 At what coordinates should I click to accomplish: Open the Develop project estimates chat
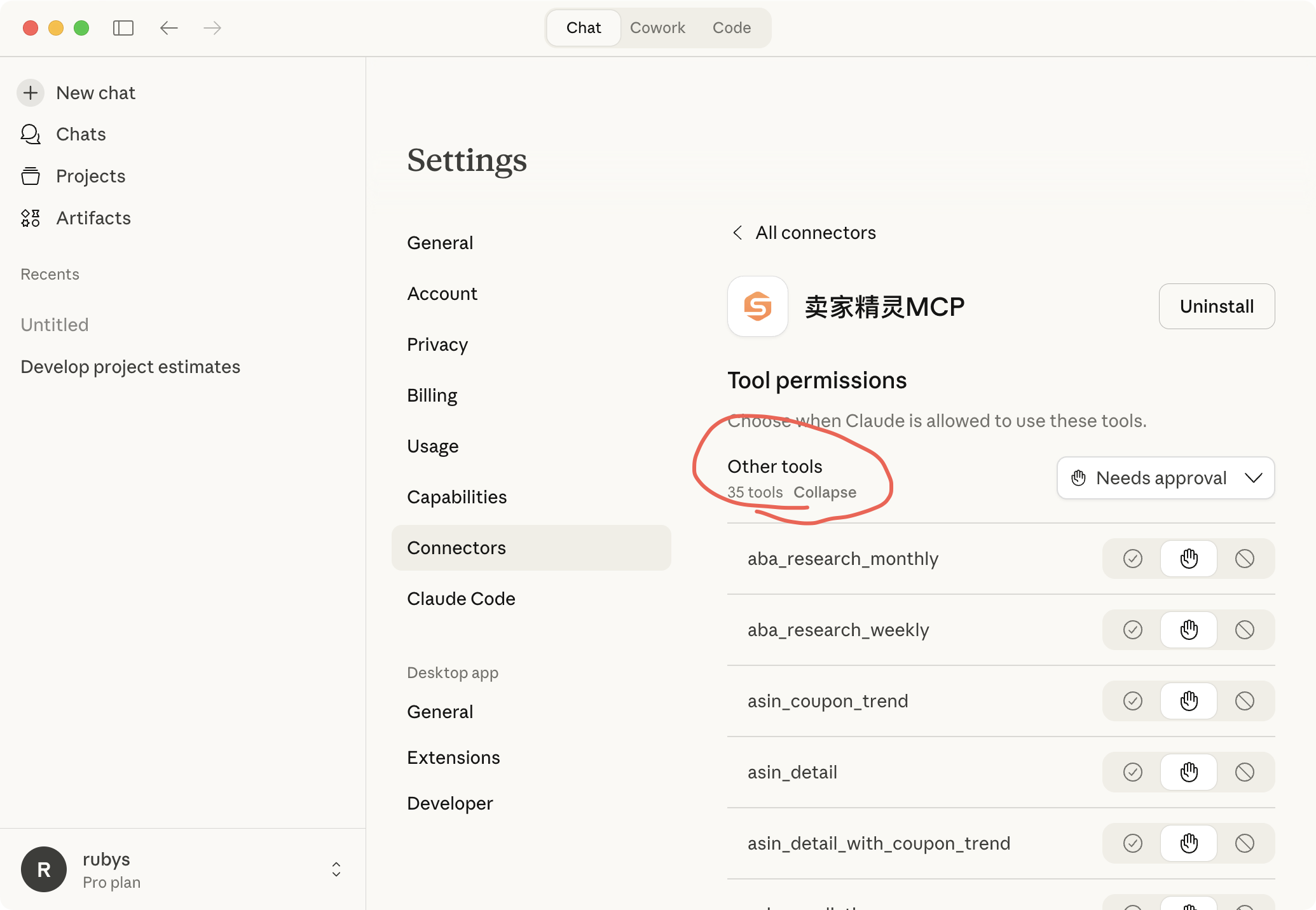click(130, 367)
